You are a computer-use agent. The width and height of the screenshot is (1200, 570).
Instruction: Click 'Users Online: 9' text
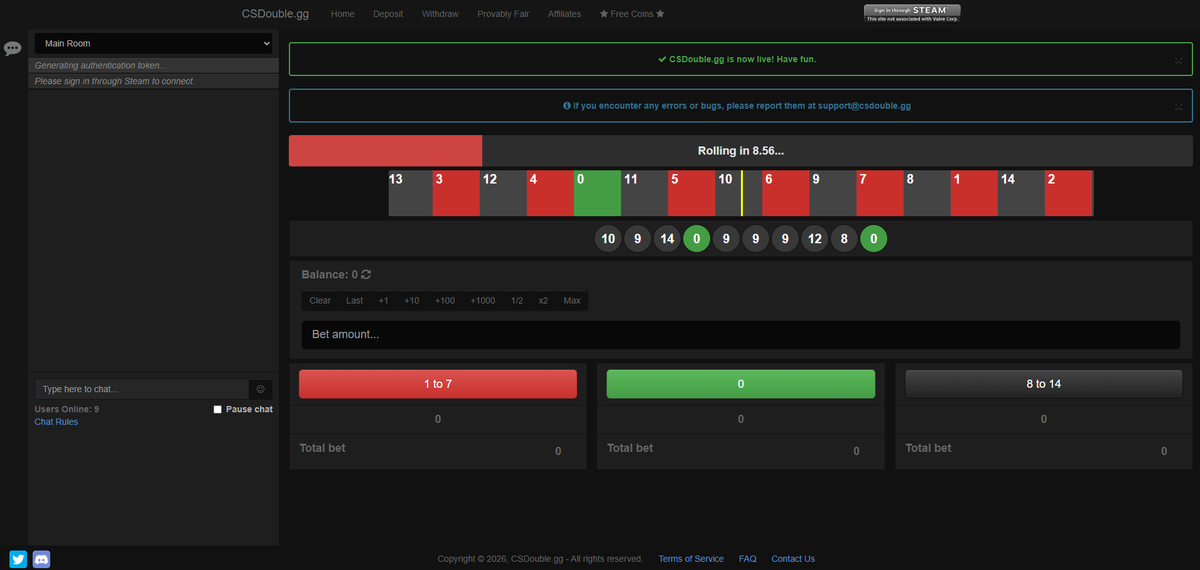click(x=67, y=409)
